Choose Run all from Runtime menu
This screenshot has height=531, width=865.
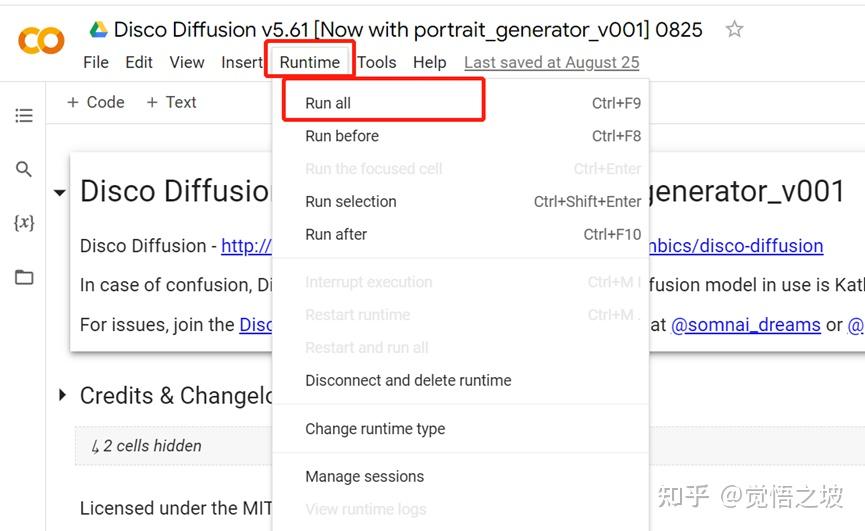tap(461, 103)
